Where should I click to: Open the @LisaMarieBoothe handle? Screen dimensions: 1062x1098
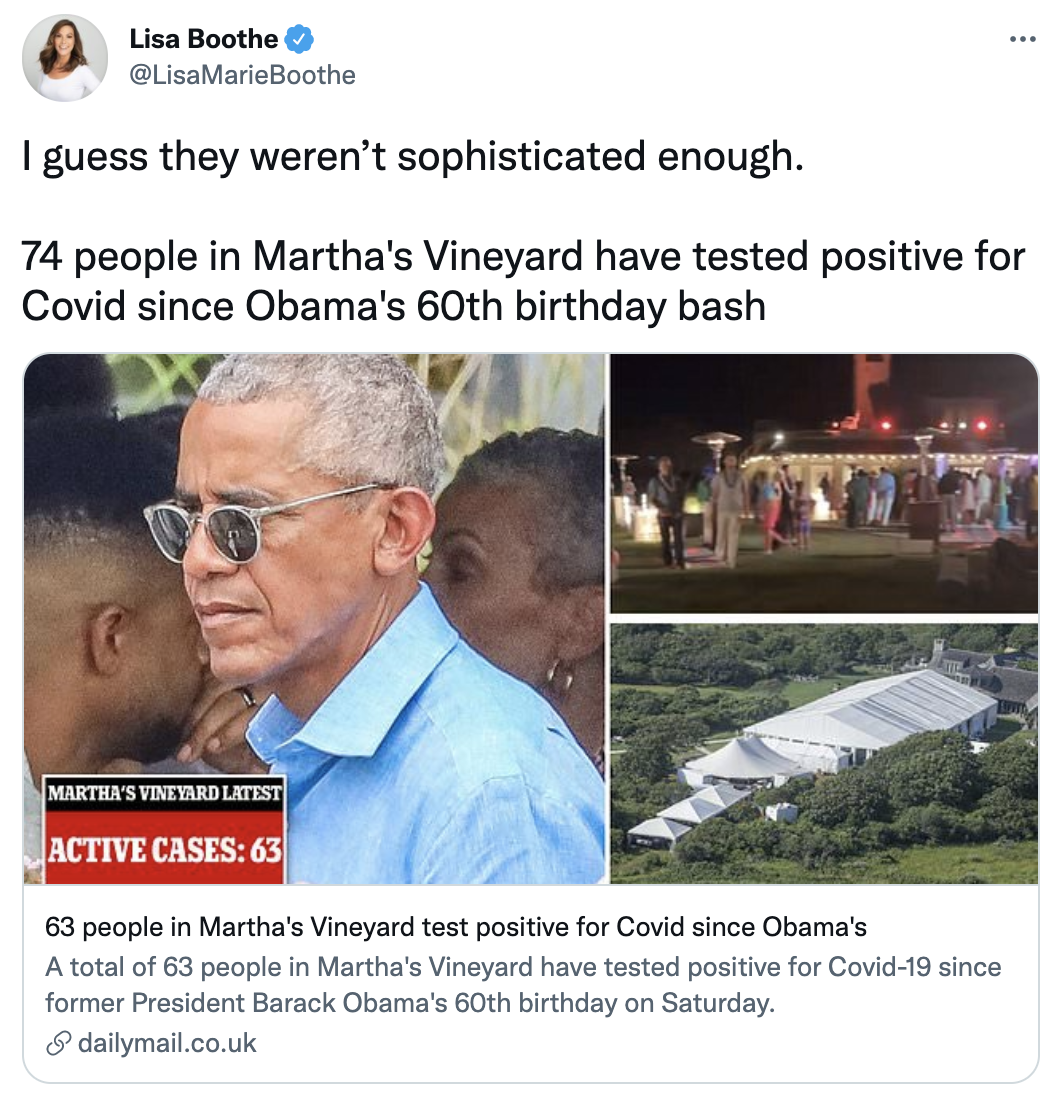click(242, 75)
